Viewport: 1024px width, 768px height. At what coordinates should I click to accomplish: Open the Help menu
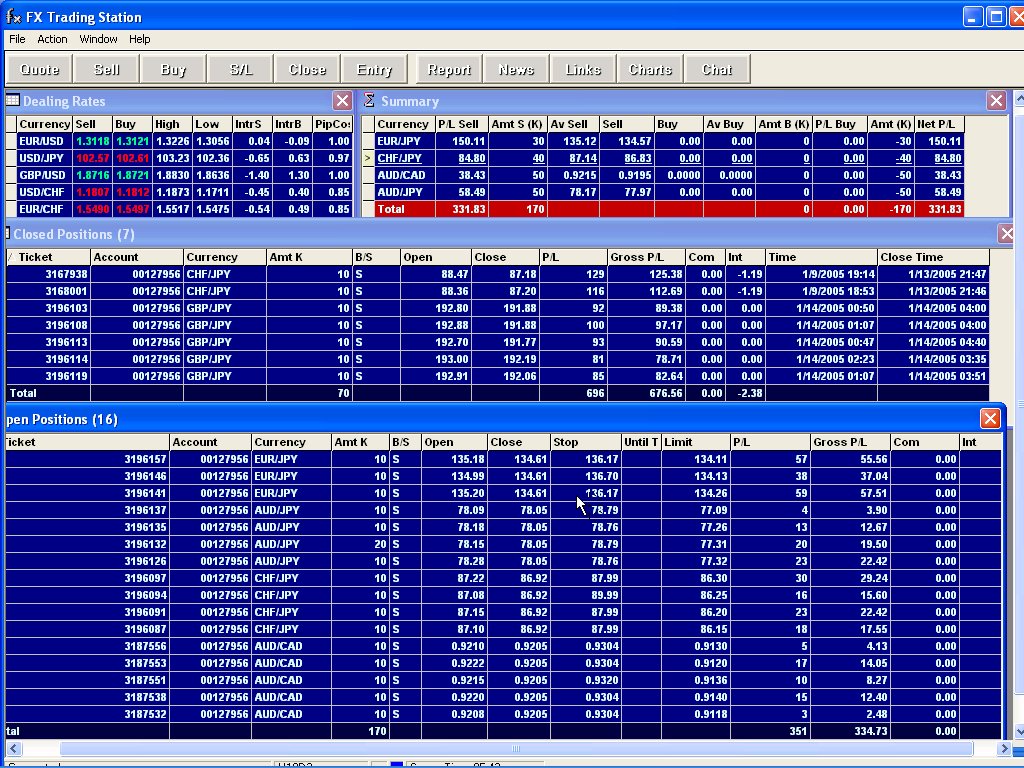click(140, 39)
